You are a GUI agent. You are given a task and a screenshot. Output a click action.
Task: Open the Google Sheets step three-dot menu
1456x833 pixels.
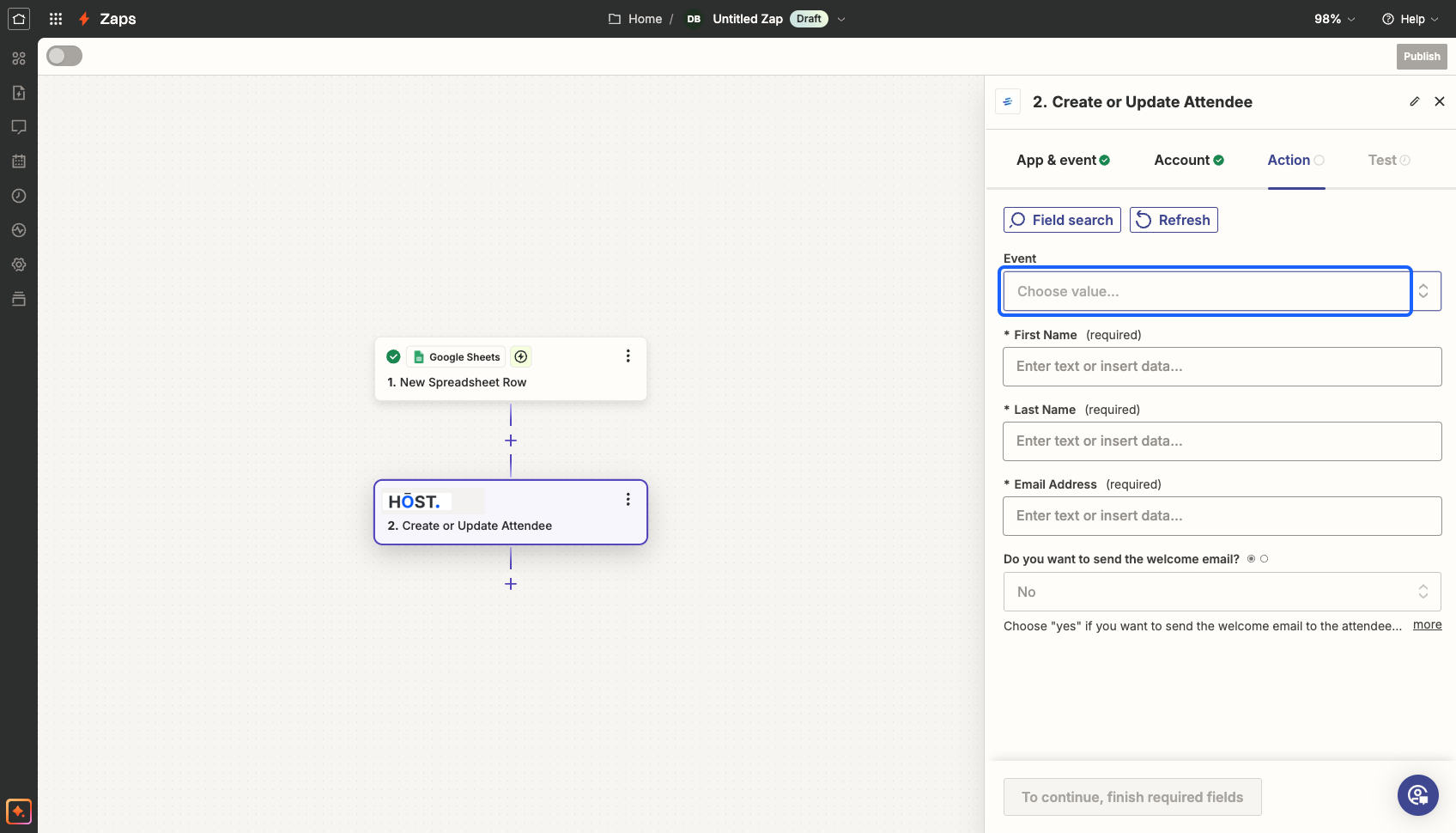[x=628, y=356]
